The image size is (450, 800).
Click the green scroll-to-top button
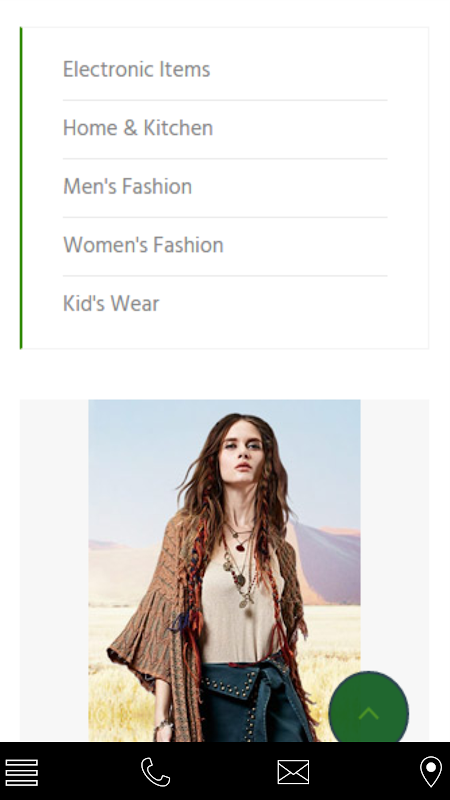tap(368, 712)
